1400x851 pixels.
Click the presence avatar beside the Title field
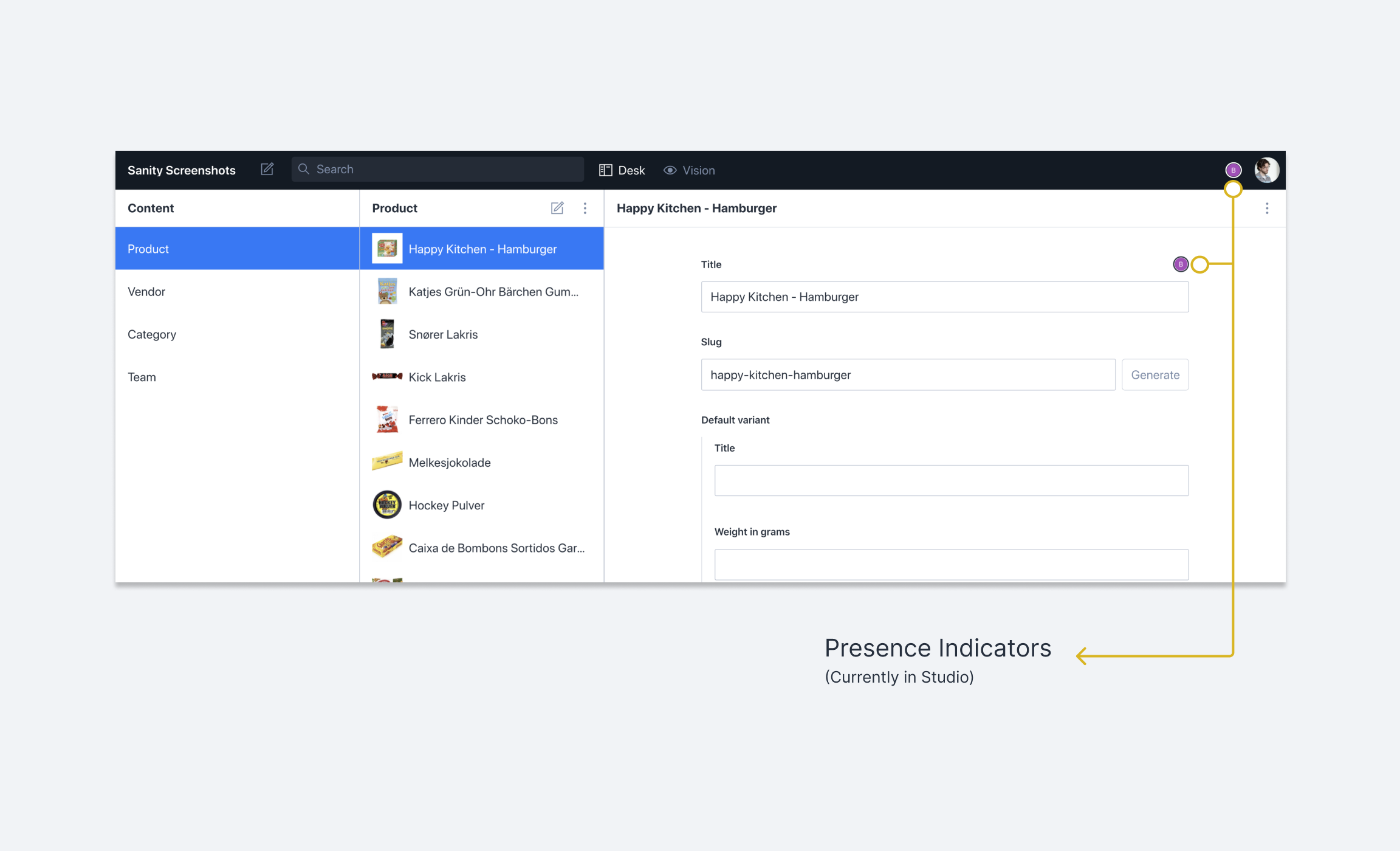pyautogui.click(x=1180, y=264)
